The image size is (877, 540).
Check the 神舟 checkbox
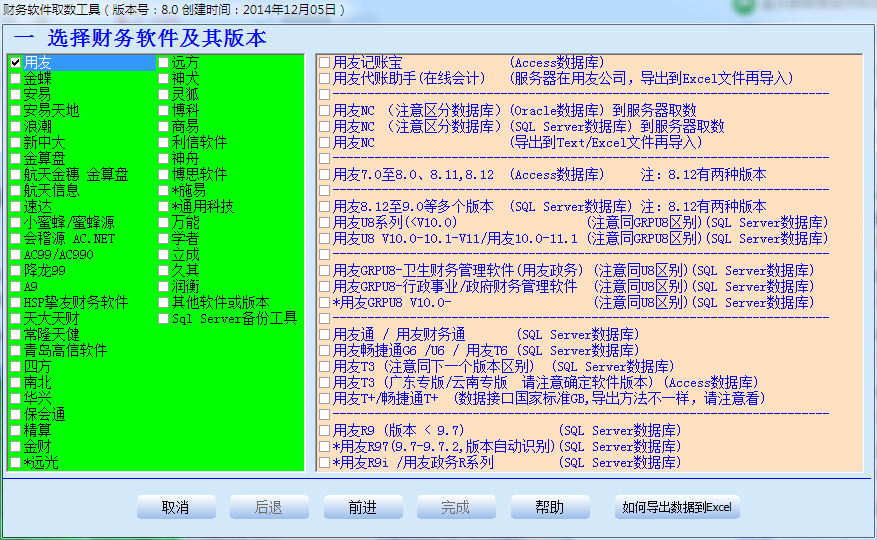pyautogui.click(x=163, y=159)
